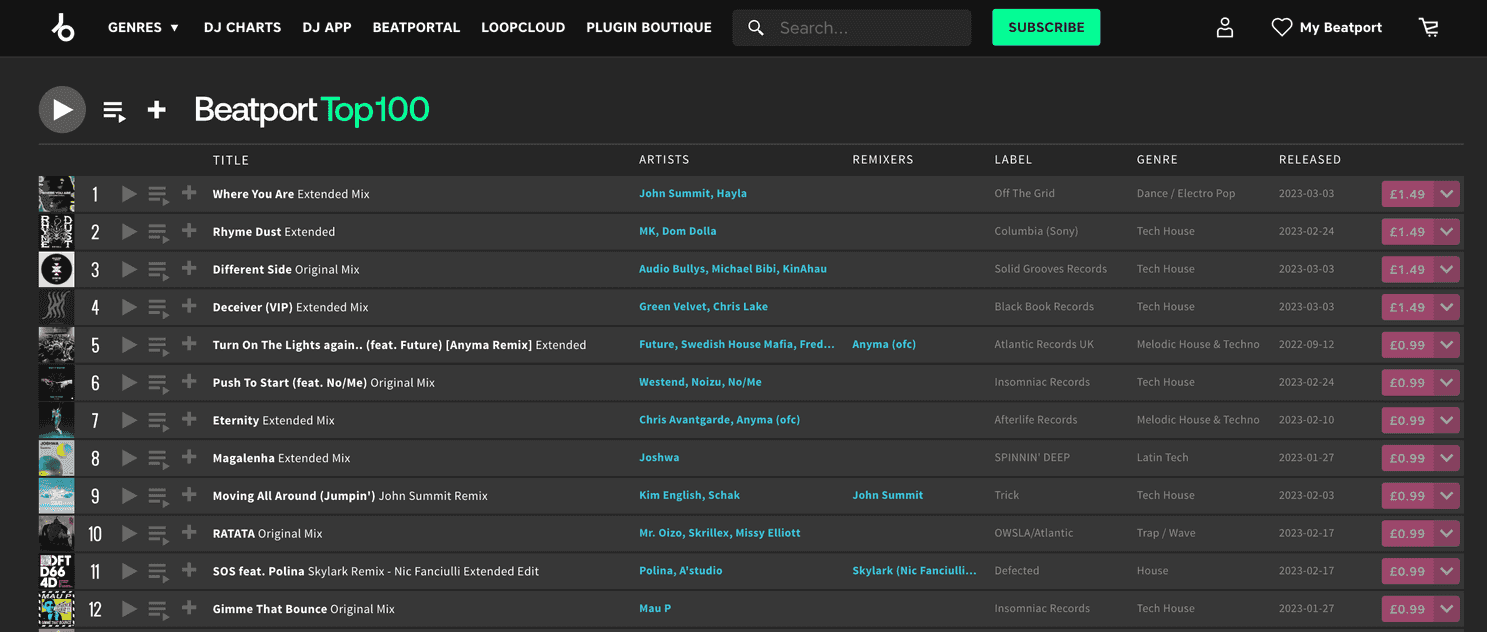
Task: Play 'Where You Are' by John Summit
Action: point(129,193)
